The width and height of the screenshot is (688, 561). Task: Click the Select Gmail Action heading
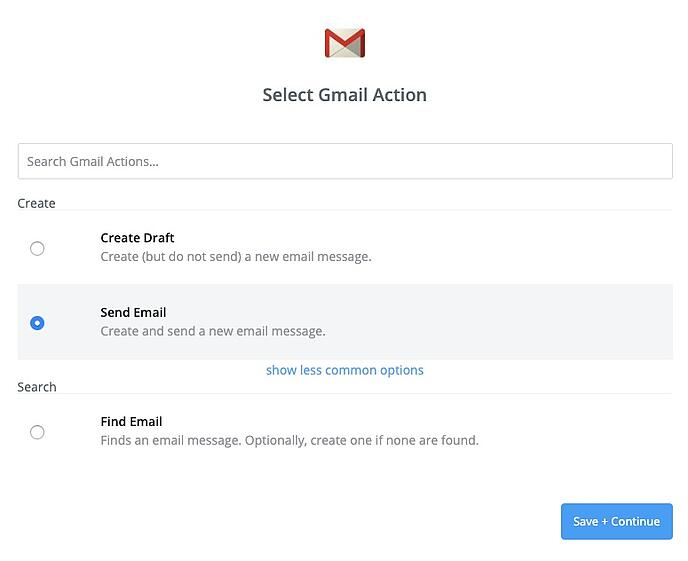[344, 95]
